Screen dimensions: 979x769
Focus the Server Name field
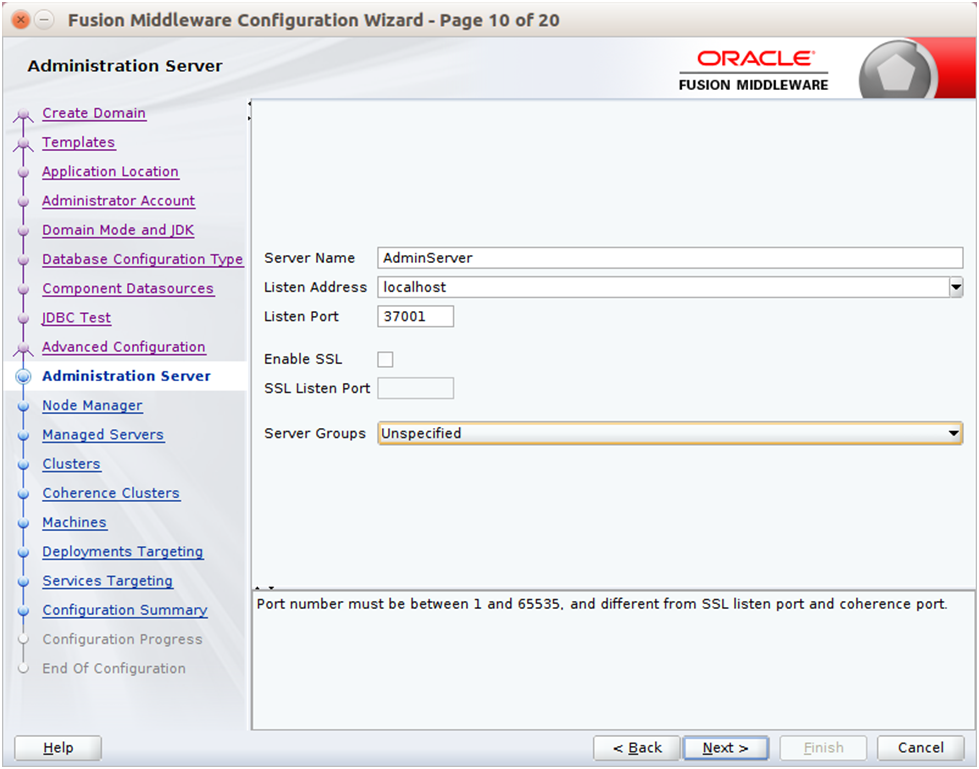(670, 258)
